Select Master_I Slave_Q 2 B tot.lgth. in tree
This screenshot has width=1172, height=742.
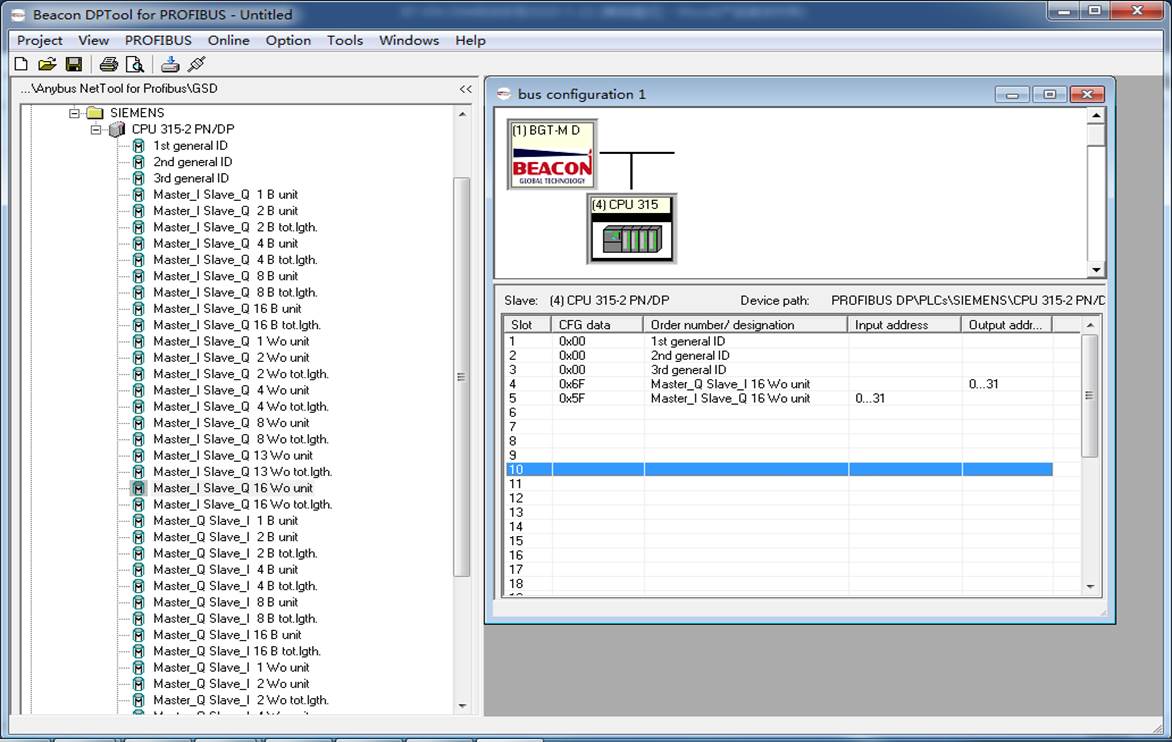pos(235,227)
